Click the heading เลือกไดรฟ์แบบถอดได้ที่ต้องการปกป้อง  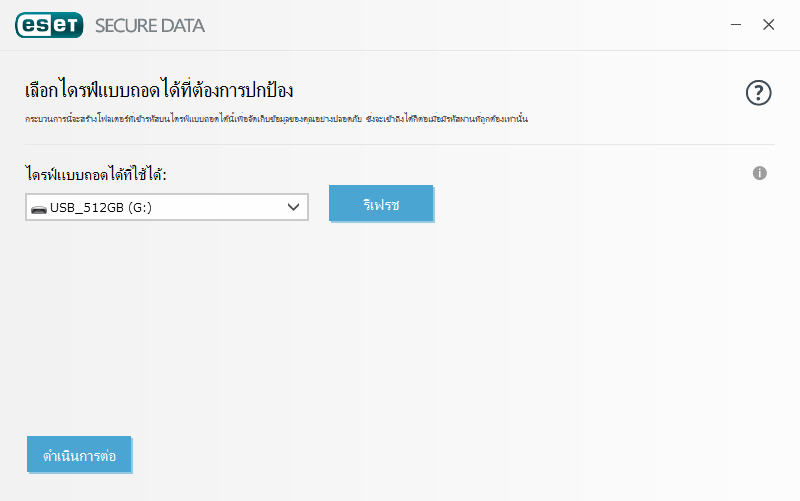click(x=159, y=90)
